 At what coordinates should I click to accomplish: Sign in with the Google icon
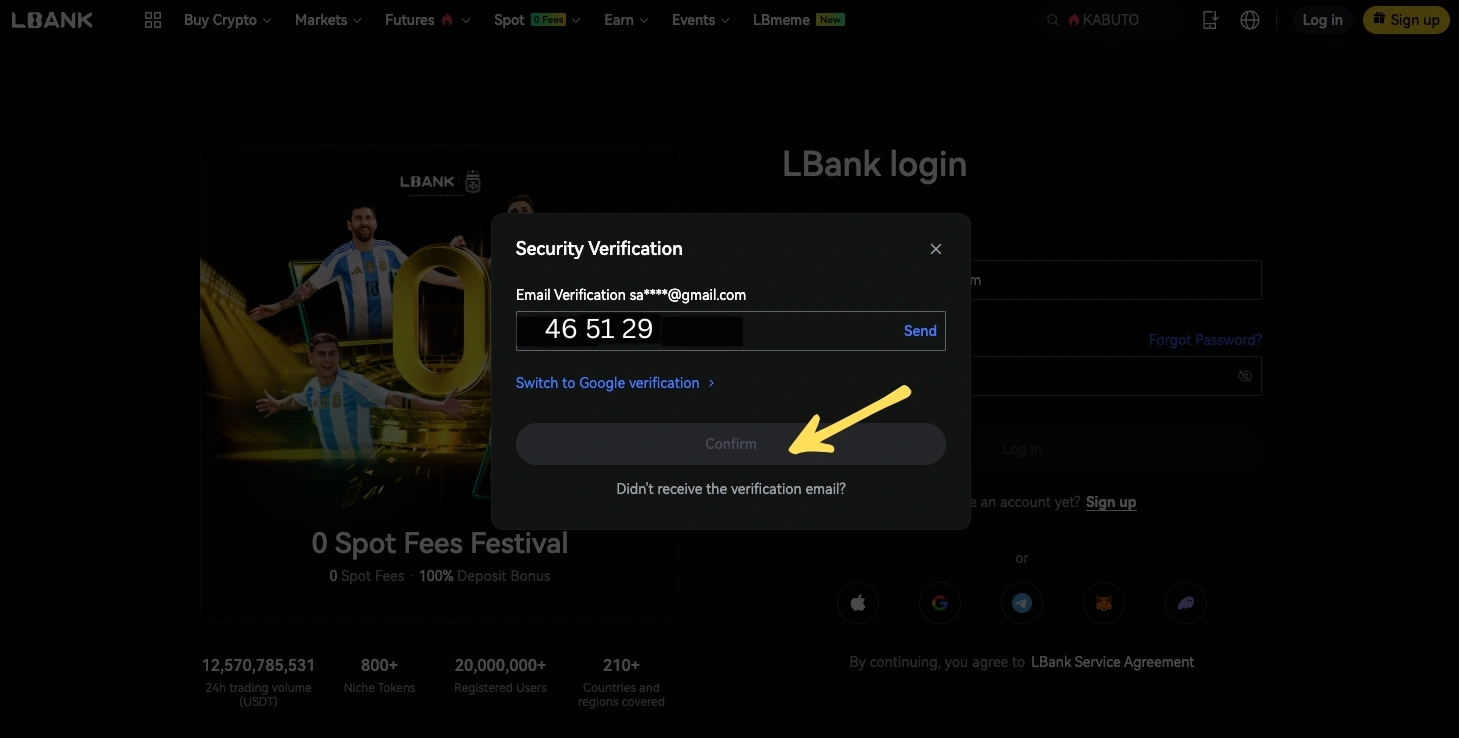click(x=940, y=603)
